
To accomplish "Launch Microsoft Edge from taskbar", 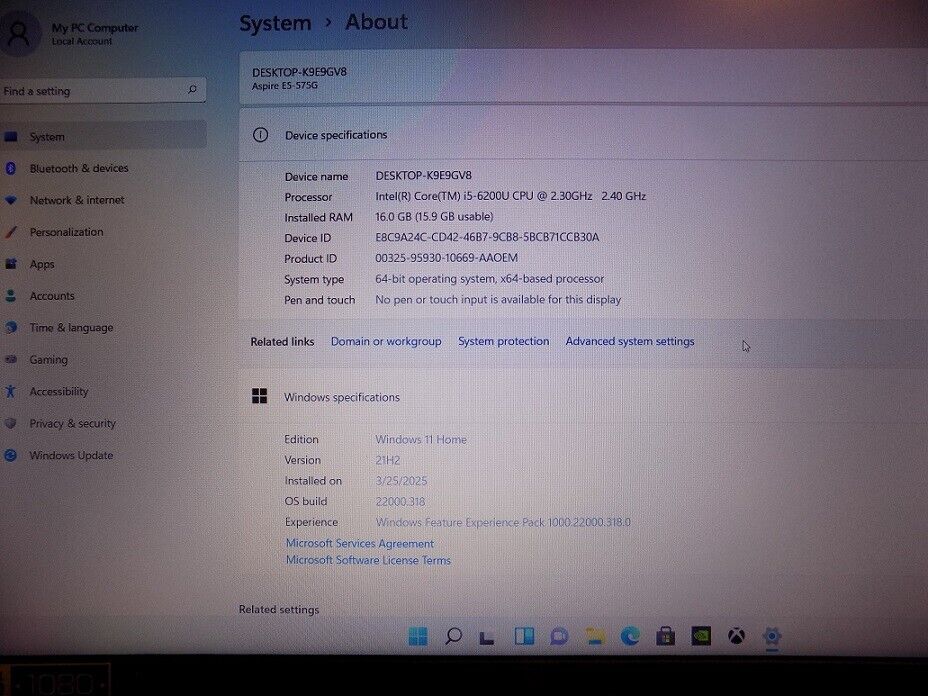I will (630, 636).
